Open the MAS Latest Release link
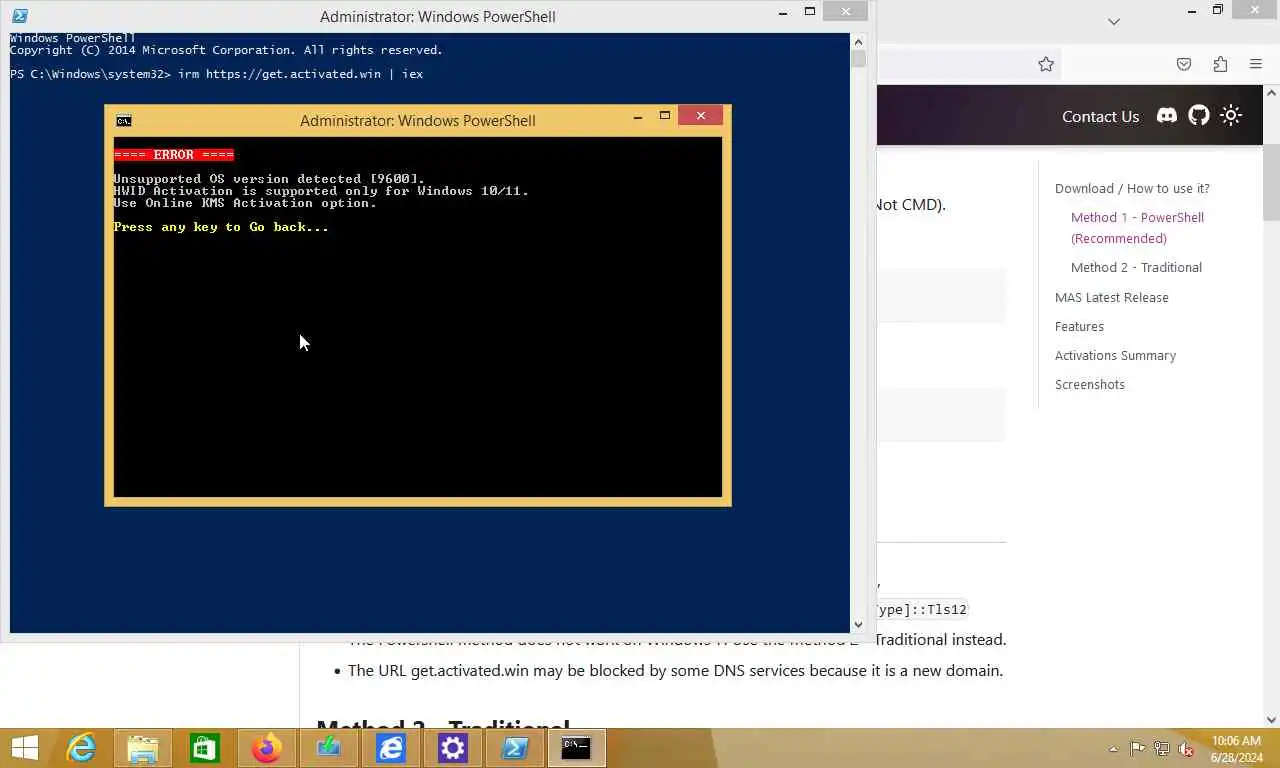The width and height of the screenshot is (1280, 768). coord(1111,297)
